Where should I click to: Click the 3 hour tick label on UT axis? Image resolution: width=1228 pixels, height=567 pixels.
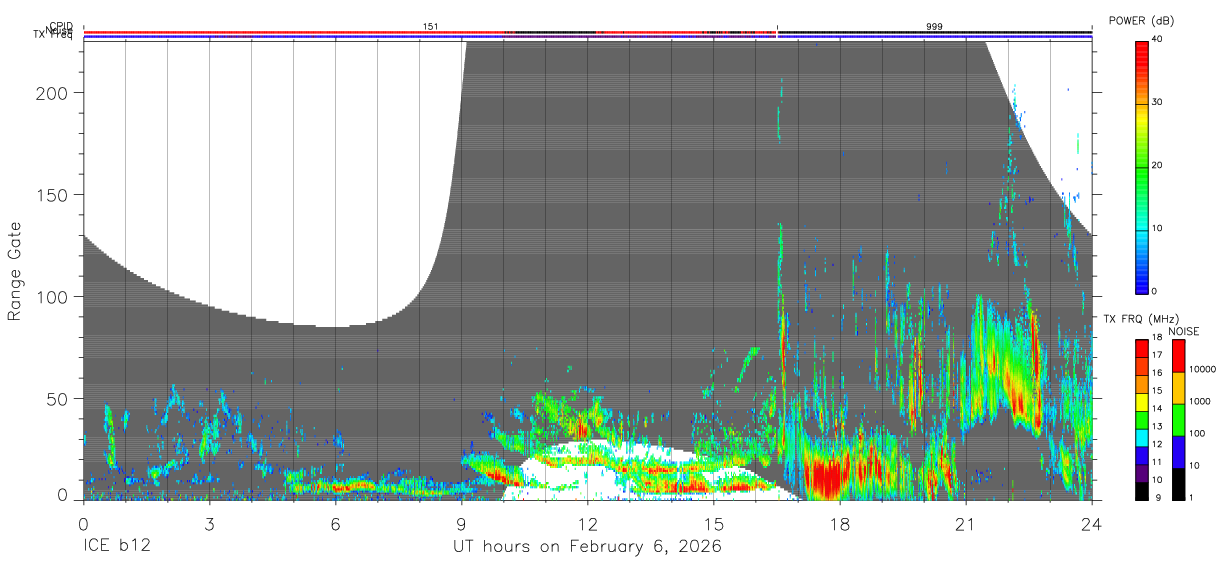(209, 524)
